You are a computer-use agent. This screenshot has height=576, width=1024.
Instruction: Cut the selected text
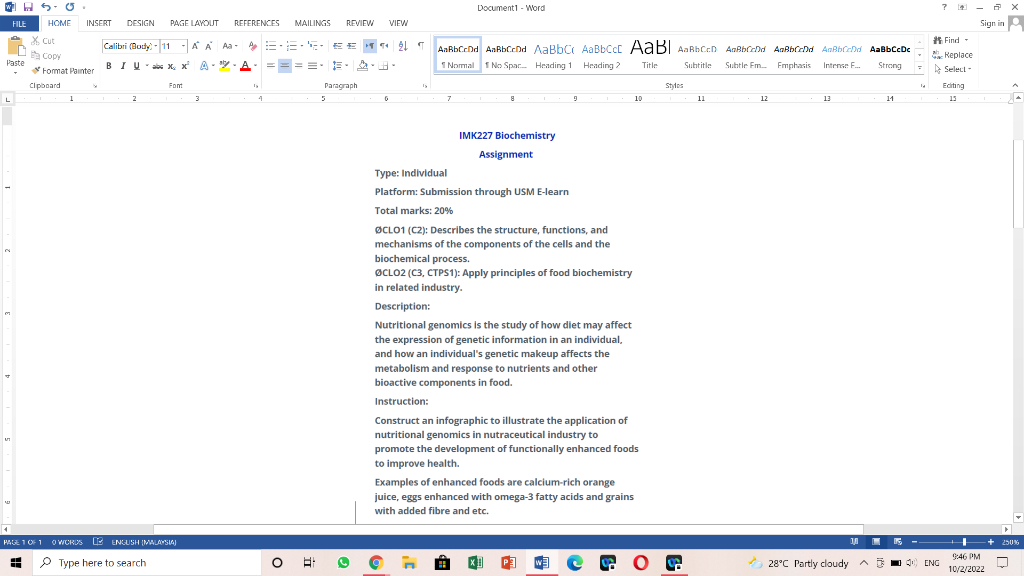pos(43,40)
